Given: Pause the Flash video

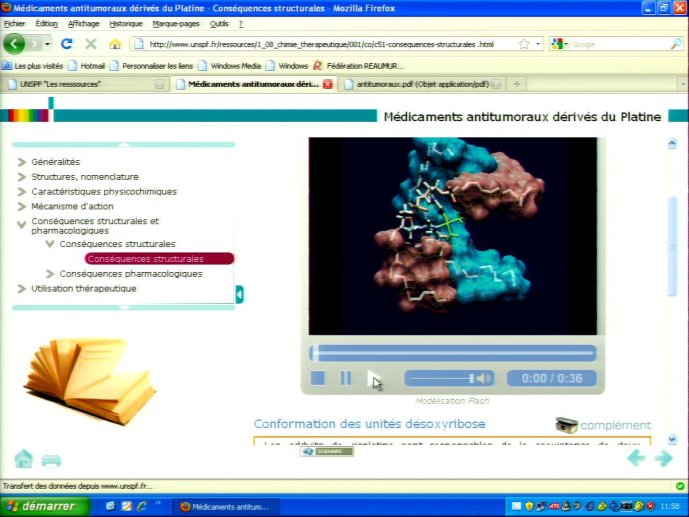Looking at the screenshot, I should 346,378.
